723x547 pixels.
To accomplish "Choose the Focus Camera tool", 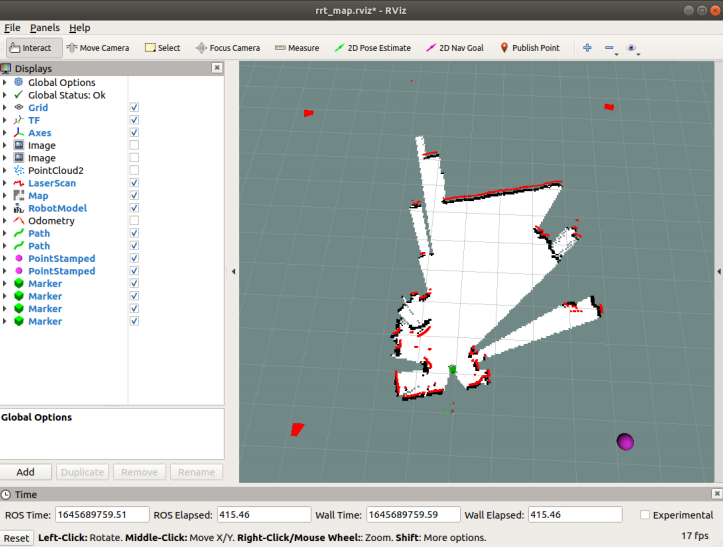I will (228, 47).
